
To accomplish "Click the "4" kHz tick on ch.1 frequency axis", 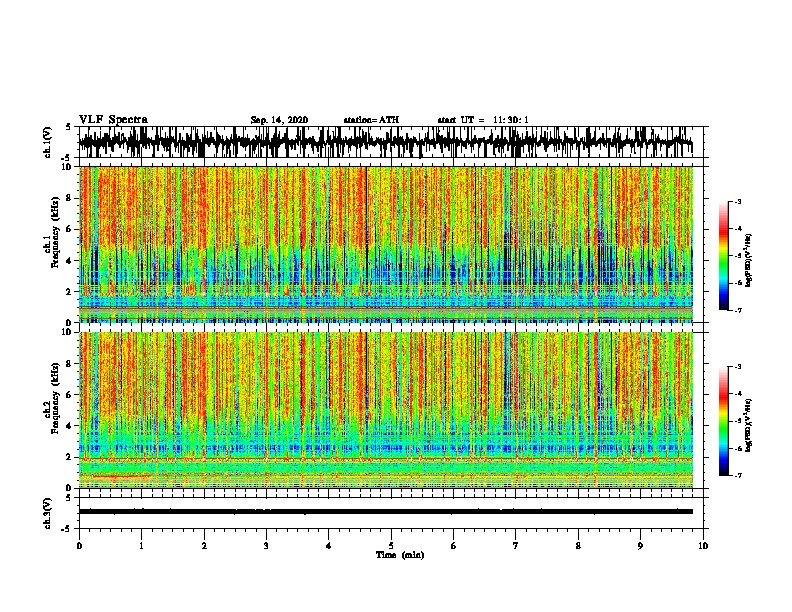I will (69, 261).
